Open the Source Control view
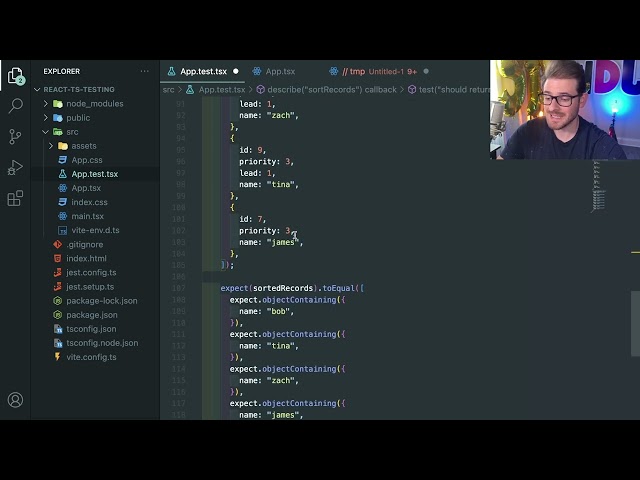 click(15, 137)
